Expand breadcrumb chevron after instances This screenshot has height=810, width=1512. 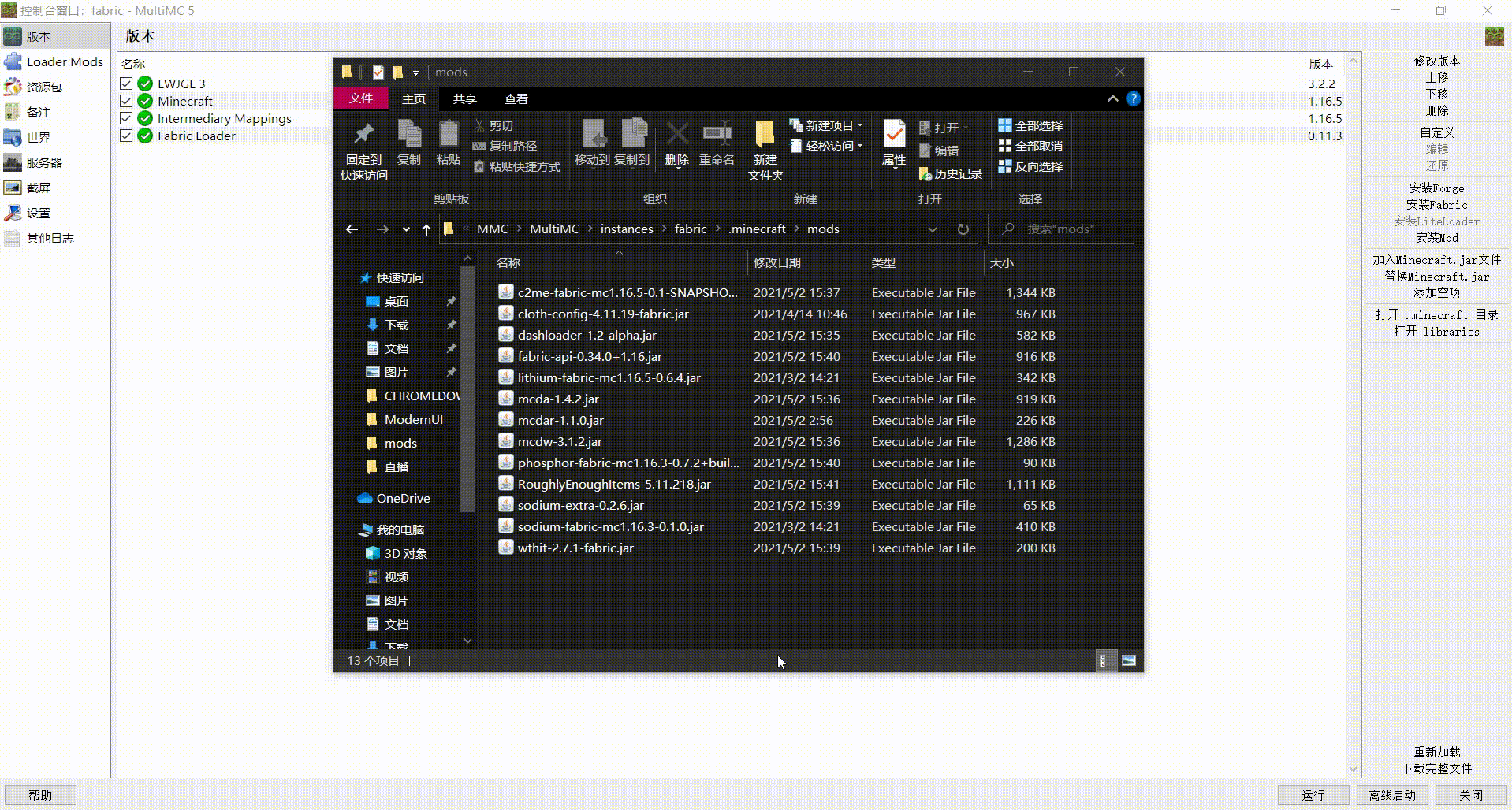click(664, 229)
